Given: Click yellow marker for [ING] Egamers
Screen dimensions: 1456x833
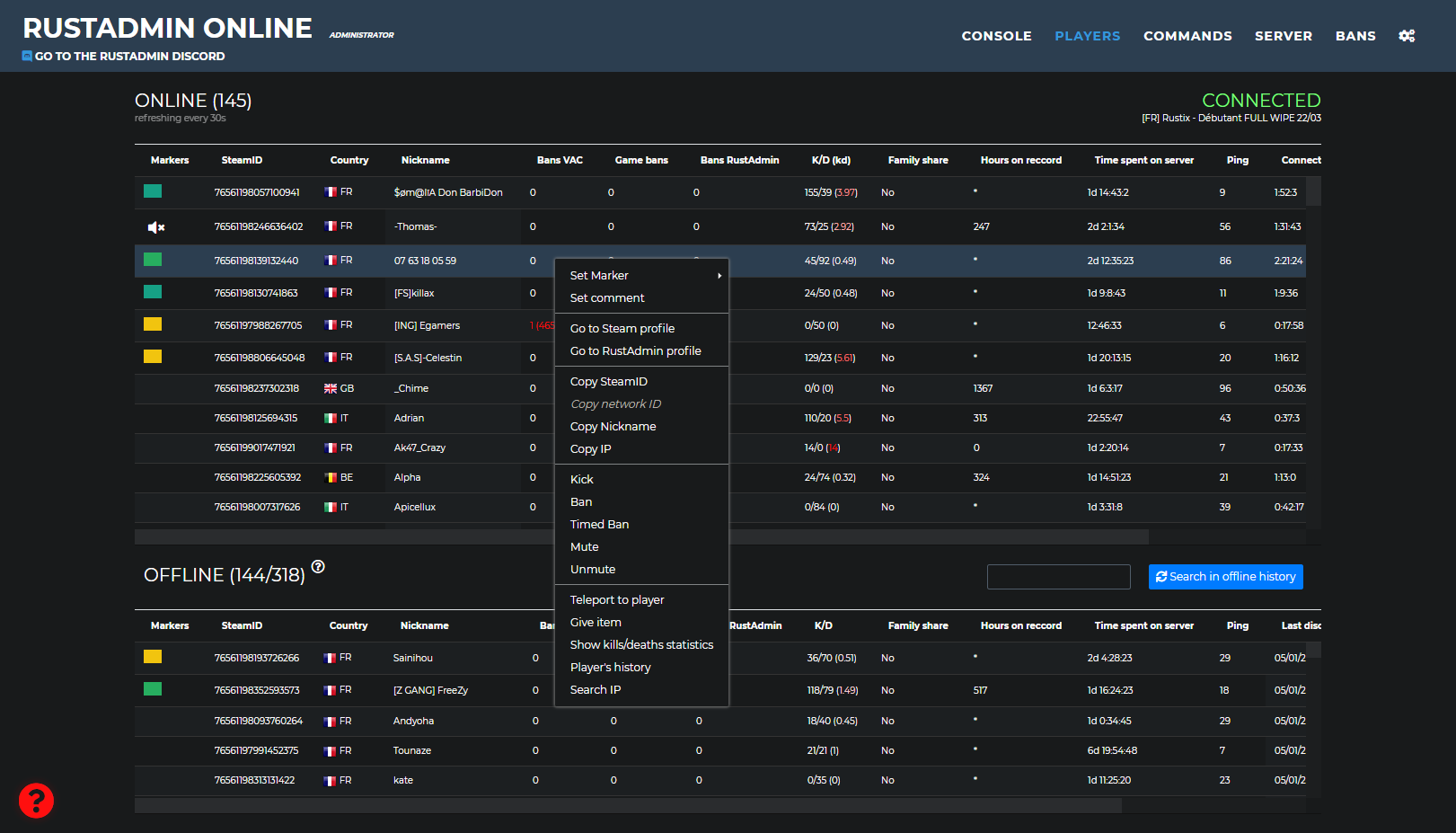Looking at the screenshot, I should pyautogui.click(x=153, y=324).
